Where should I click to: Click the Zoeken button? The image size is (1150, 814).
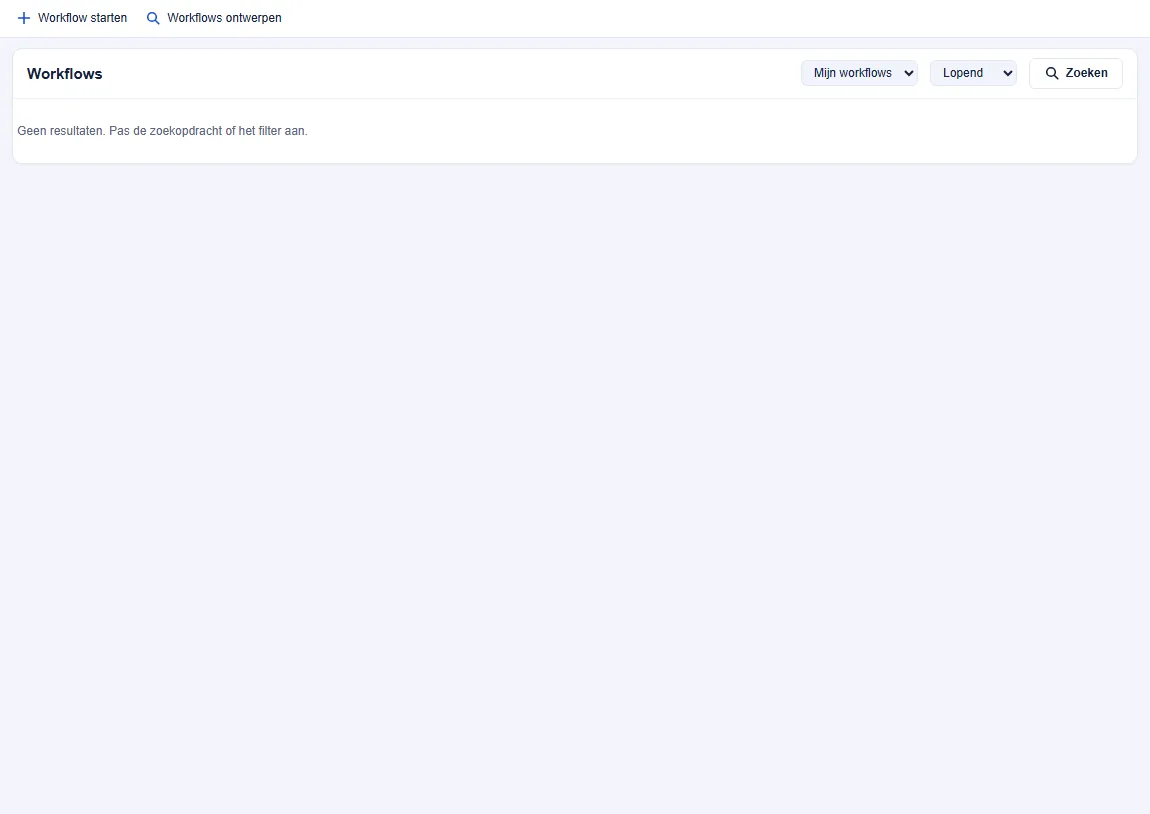click(x=1076, y=73)
